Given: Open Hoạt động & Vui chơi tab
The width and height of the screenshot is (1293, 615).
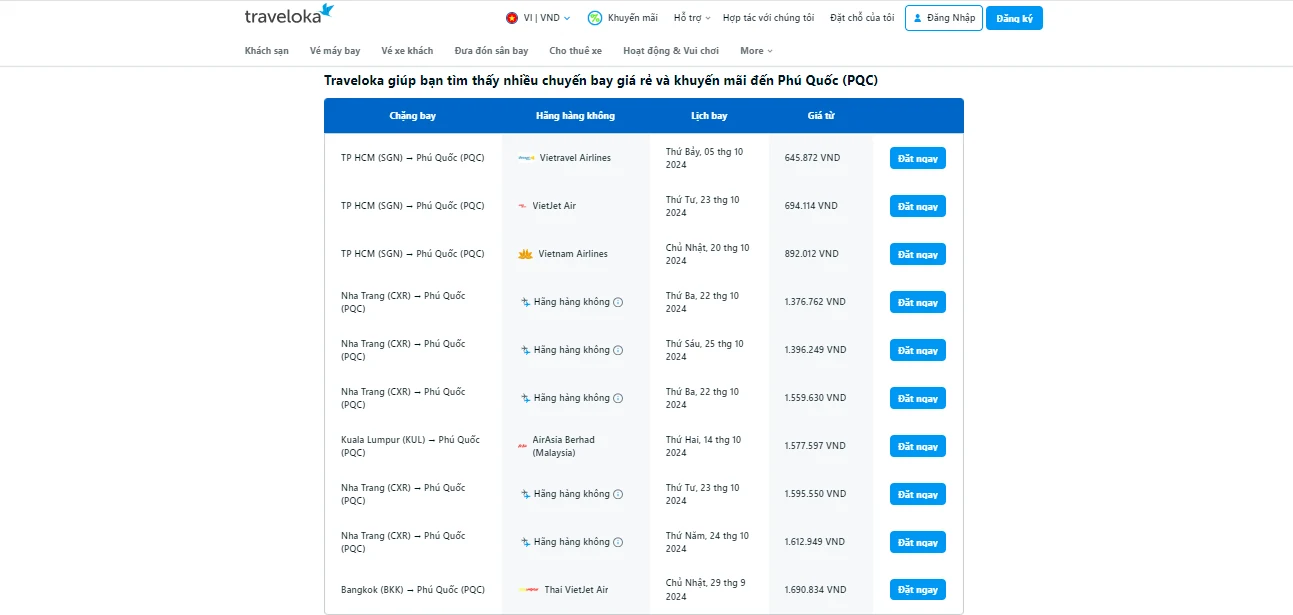Looking at the screenshot, I should click(x=671, y=51).
